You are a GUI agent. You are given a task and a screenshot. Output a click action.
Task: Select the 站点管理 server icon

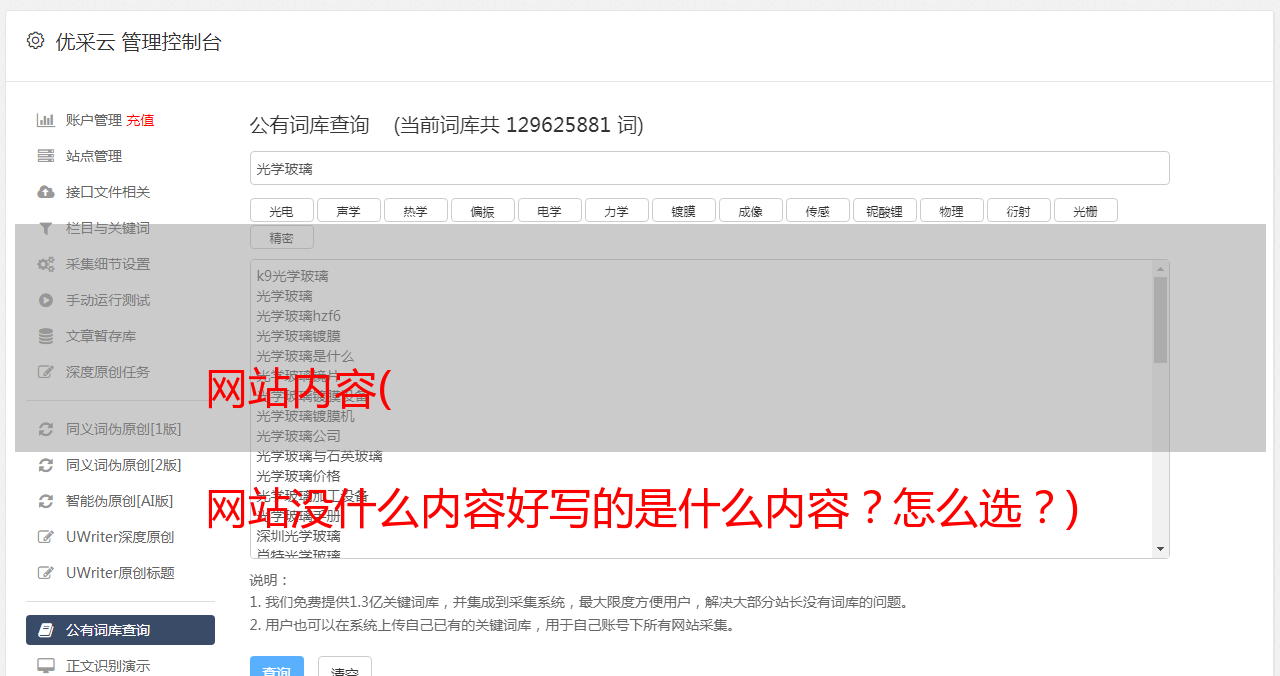click(x=46, y=156)
